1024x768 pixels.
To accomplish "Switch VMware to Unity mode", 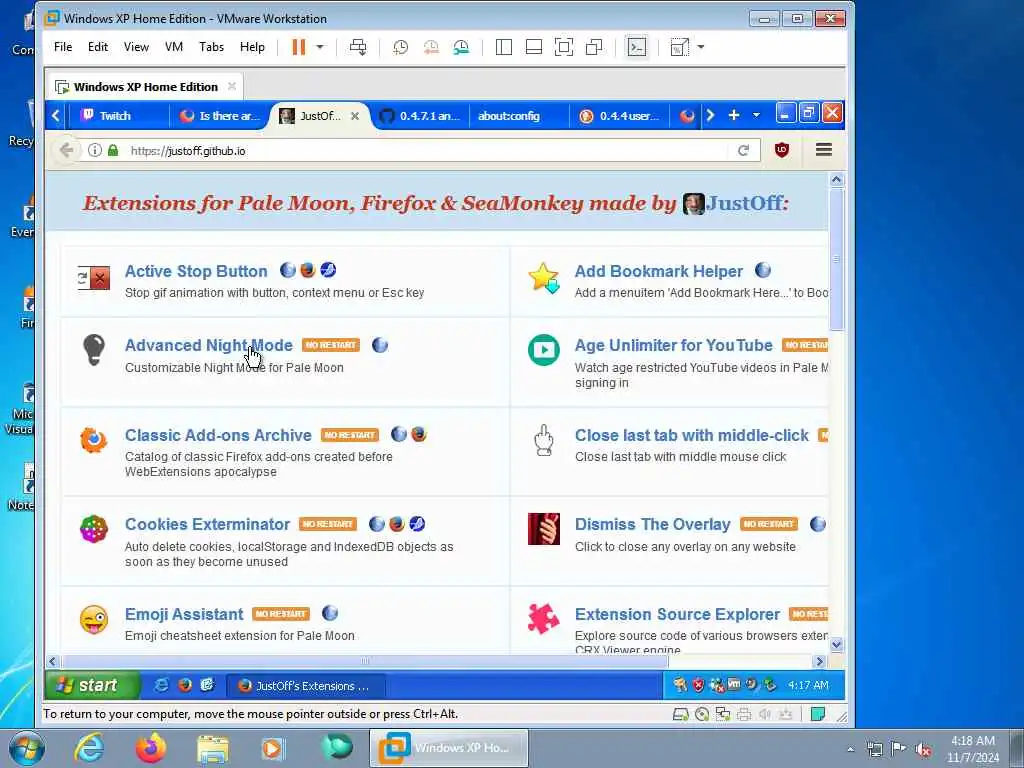I will 594,47.
